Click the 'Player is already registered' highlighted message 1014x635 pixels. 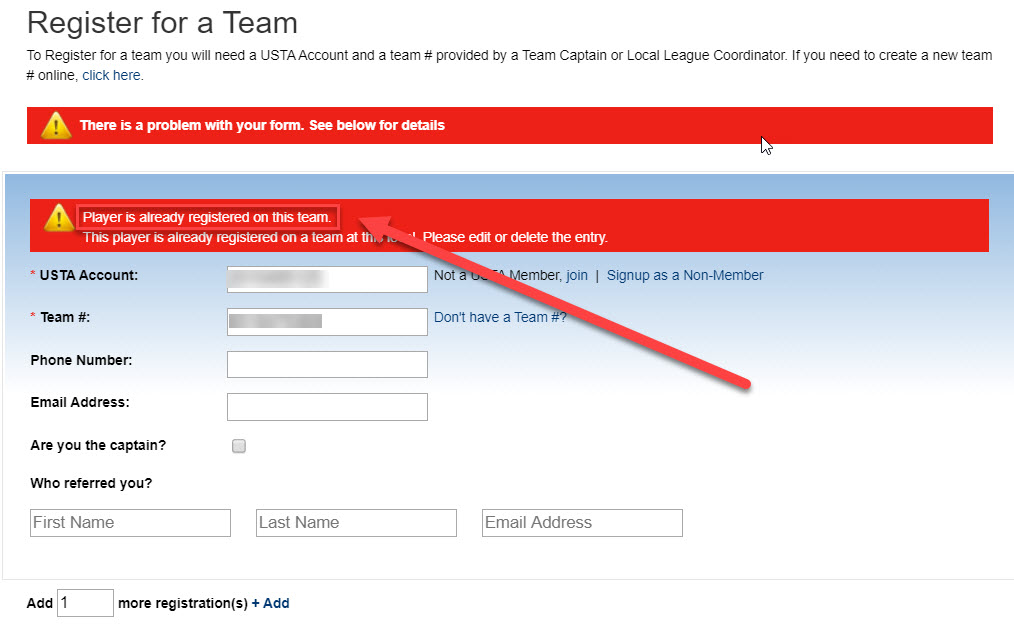208,217
